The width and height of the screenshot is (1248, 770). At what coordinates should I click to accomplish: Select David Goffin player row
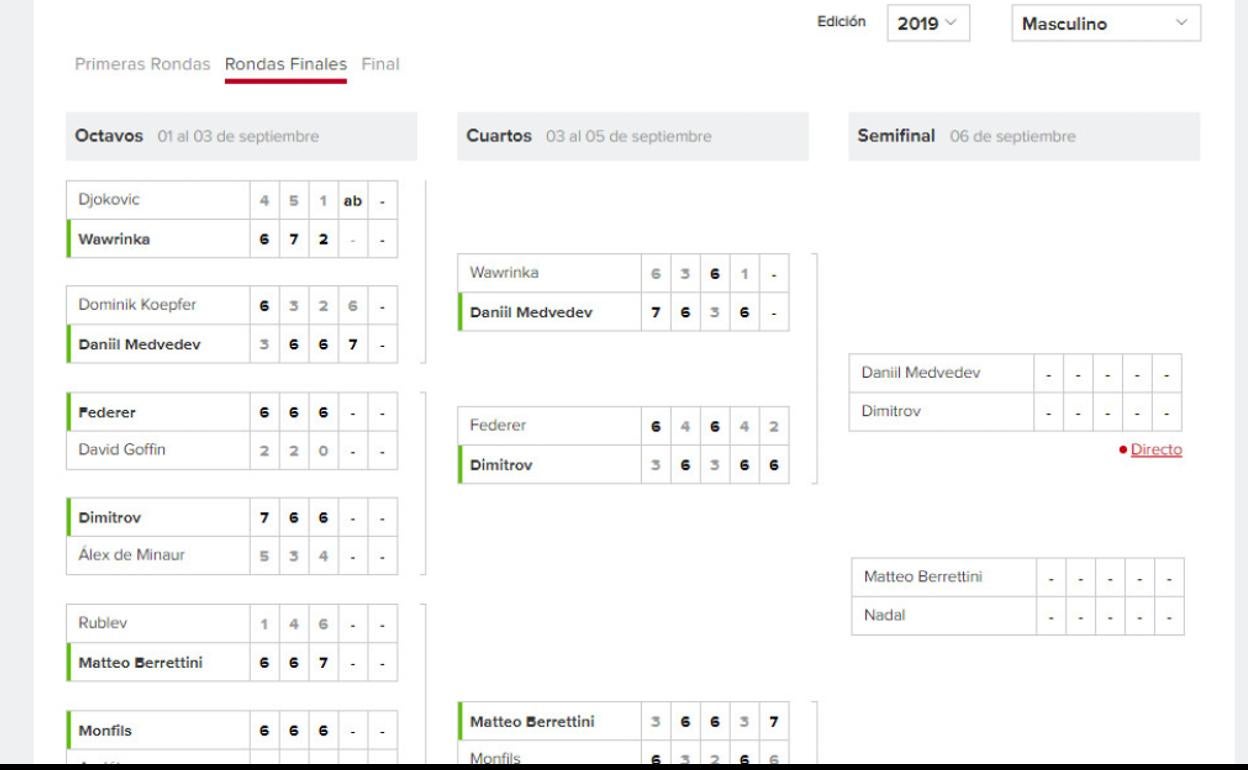[122, 450]
